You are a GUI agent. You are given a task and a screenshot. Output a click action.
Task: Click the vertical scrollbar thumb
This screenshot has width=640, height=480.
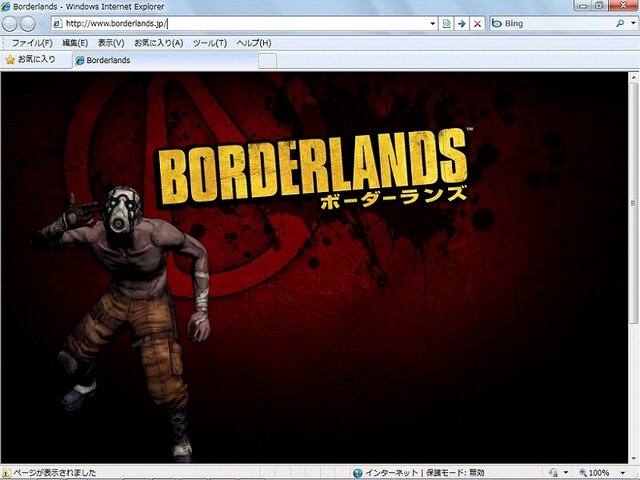tap(633, 203)
